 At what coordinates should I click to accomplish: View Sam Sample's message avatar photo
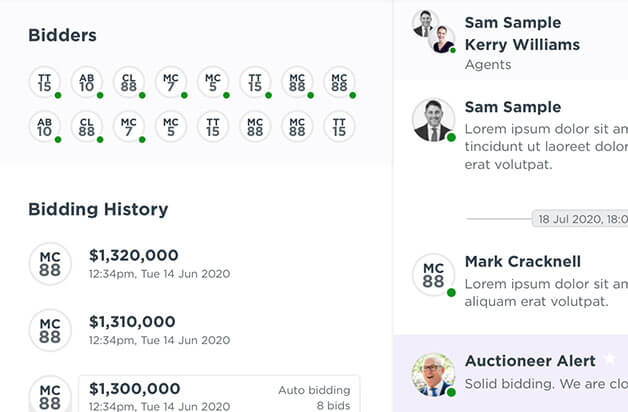tap(434, 120)
